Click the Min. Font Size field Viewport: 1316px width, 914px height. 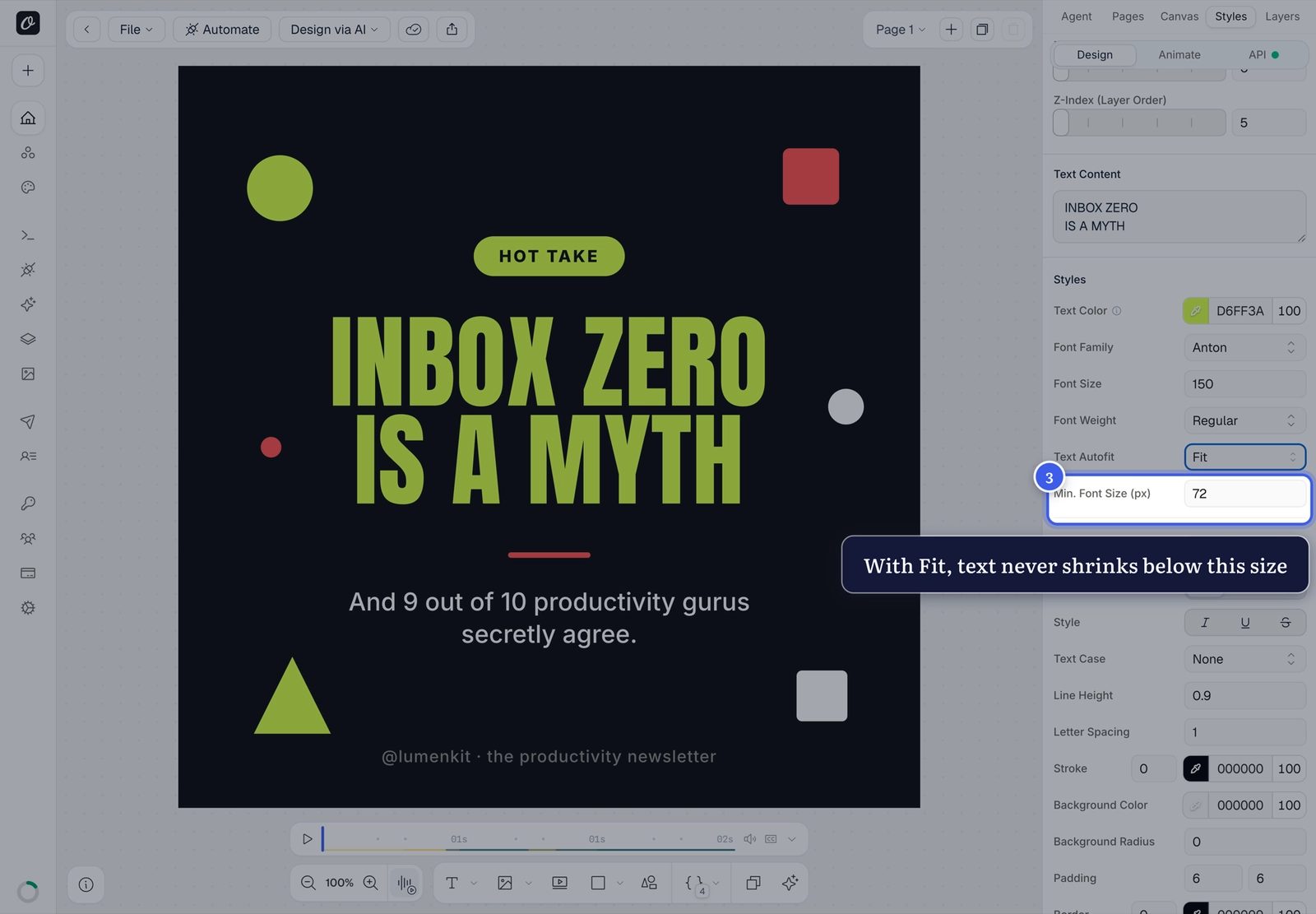click(1244, 494)
